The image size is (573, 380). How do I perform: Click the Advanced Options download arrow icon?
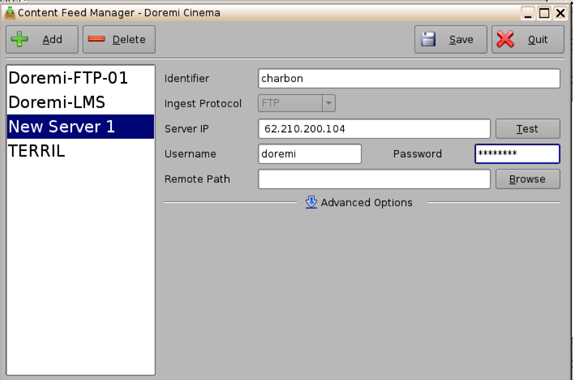(x=311, y=202)
